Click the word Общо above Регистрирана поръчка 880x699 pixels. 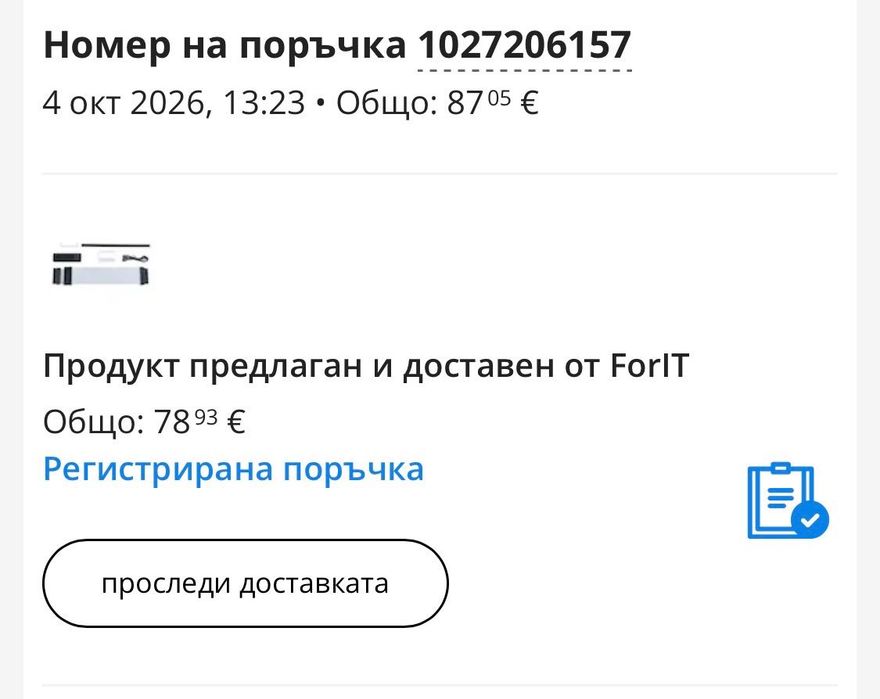point(89,422)
